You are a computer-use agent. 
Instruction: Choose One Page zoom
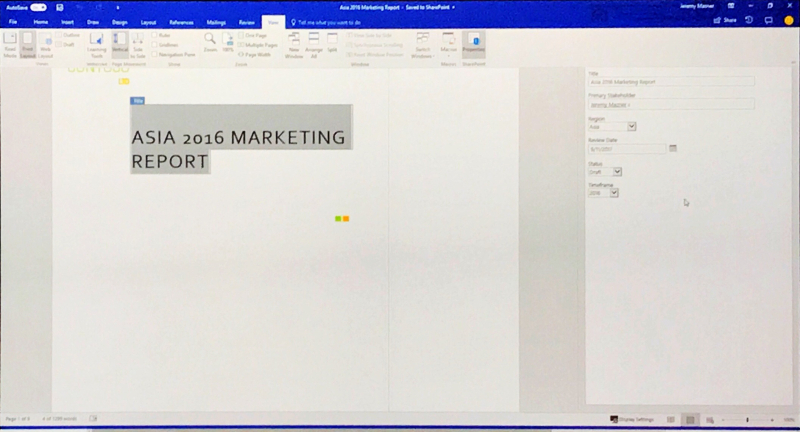(x=253, y=35)
